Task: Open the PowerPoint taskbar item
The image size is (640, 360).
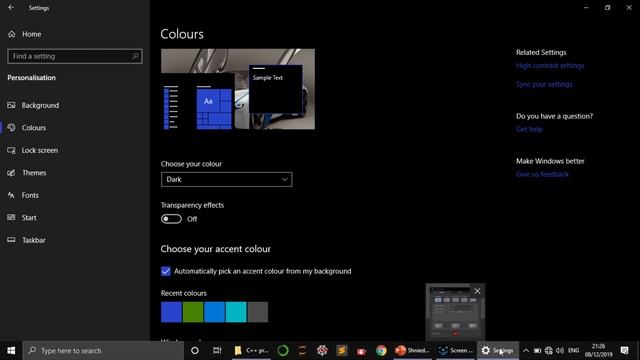Action: pyautogui.click(x=413, y=351)
